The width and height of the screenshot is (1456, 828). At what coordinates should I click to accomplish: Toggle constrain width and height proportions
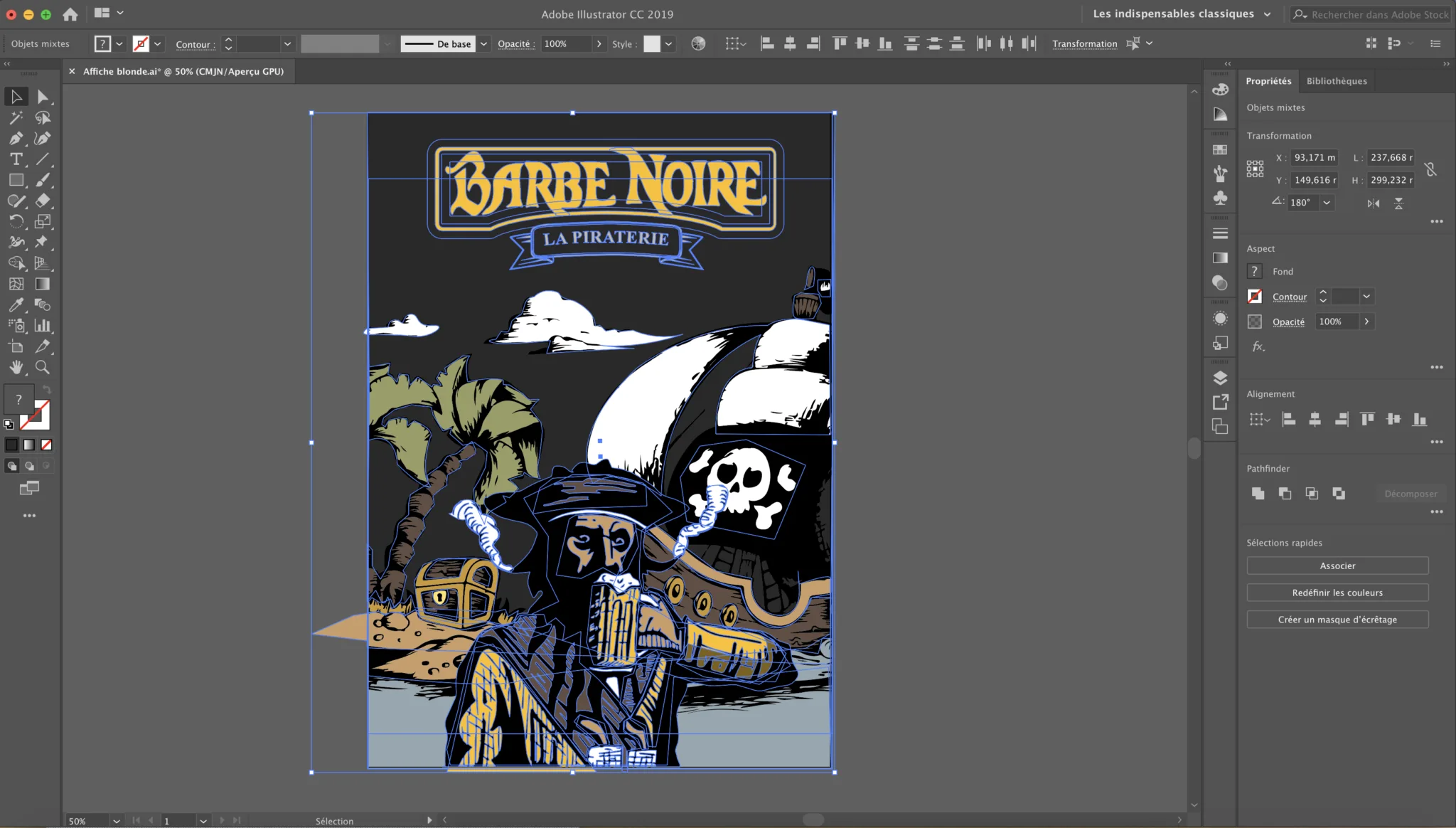pos(1430,169)
